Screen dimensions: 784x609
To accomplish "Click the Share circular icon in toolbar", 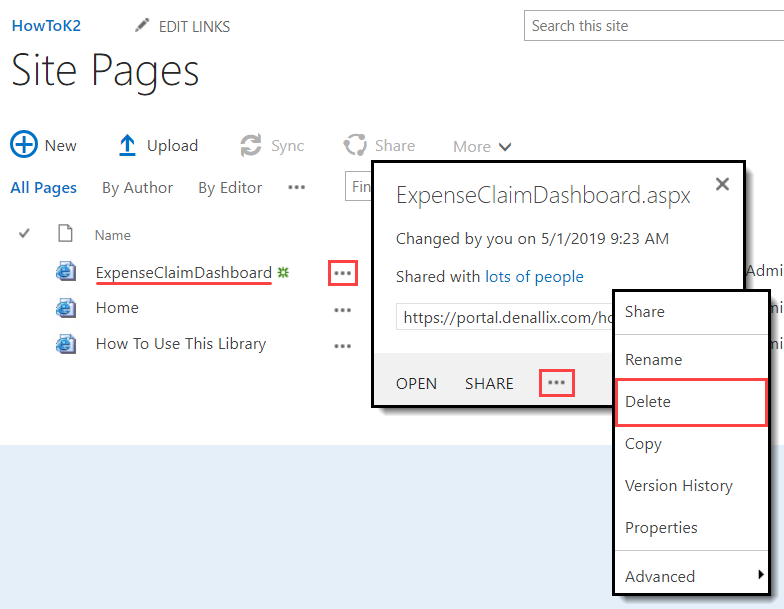I will [x=355, y=145].
